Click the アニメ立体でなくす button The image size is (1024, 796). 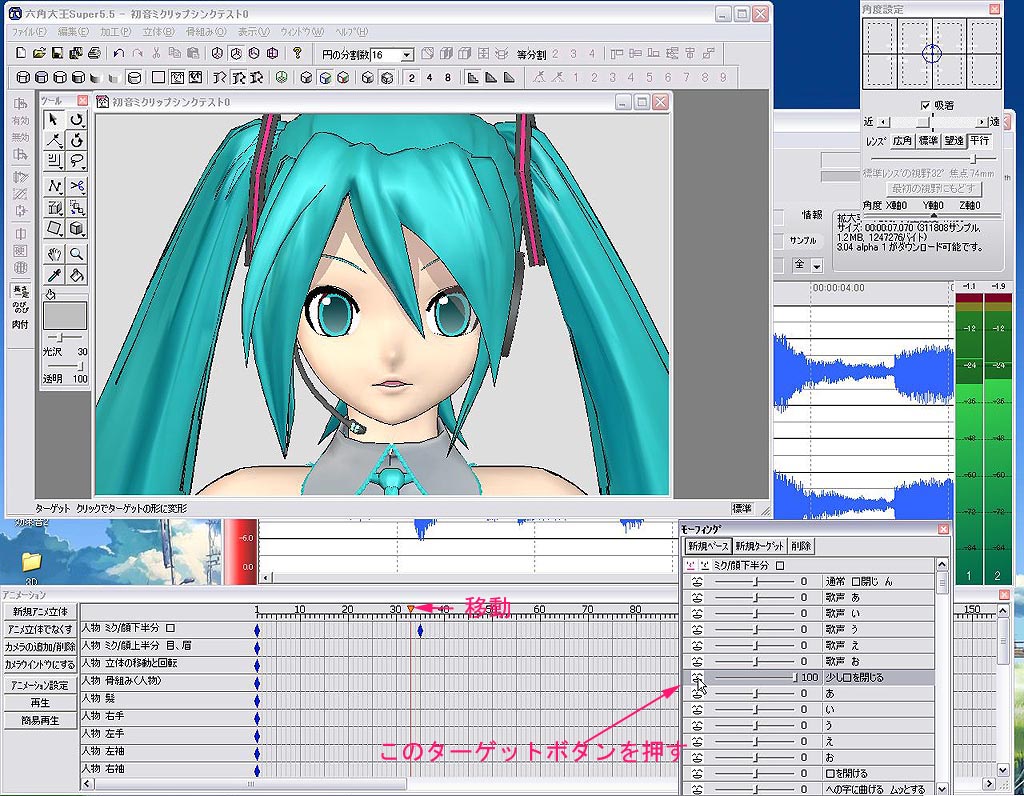point(40,629)
